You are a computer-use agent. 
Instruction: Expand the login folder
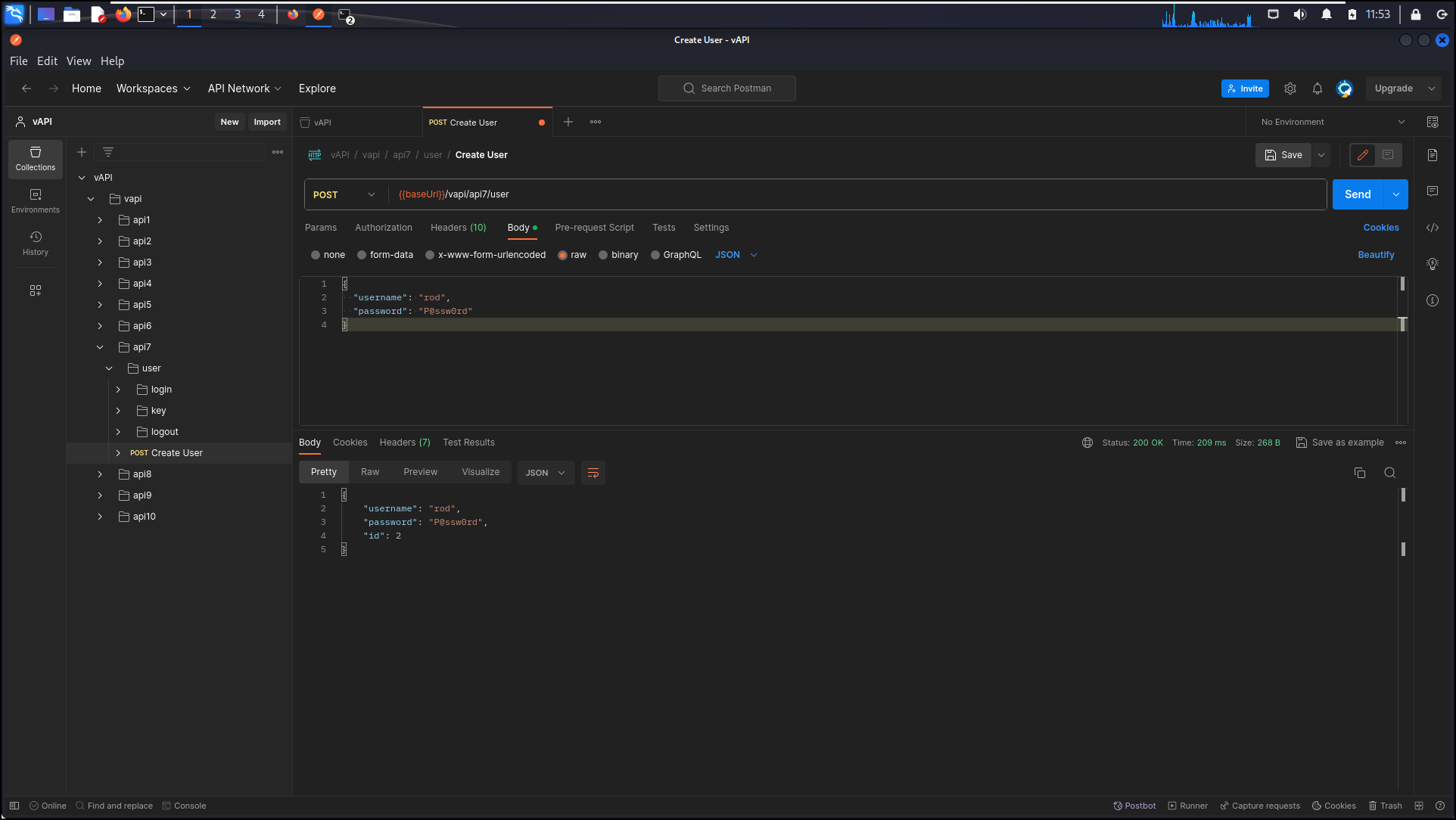coord(118,390)
